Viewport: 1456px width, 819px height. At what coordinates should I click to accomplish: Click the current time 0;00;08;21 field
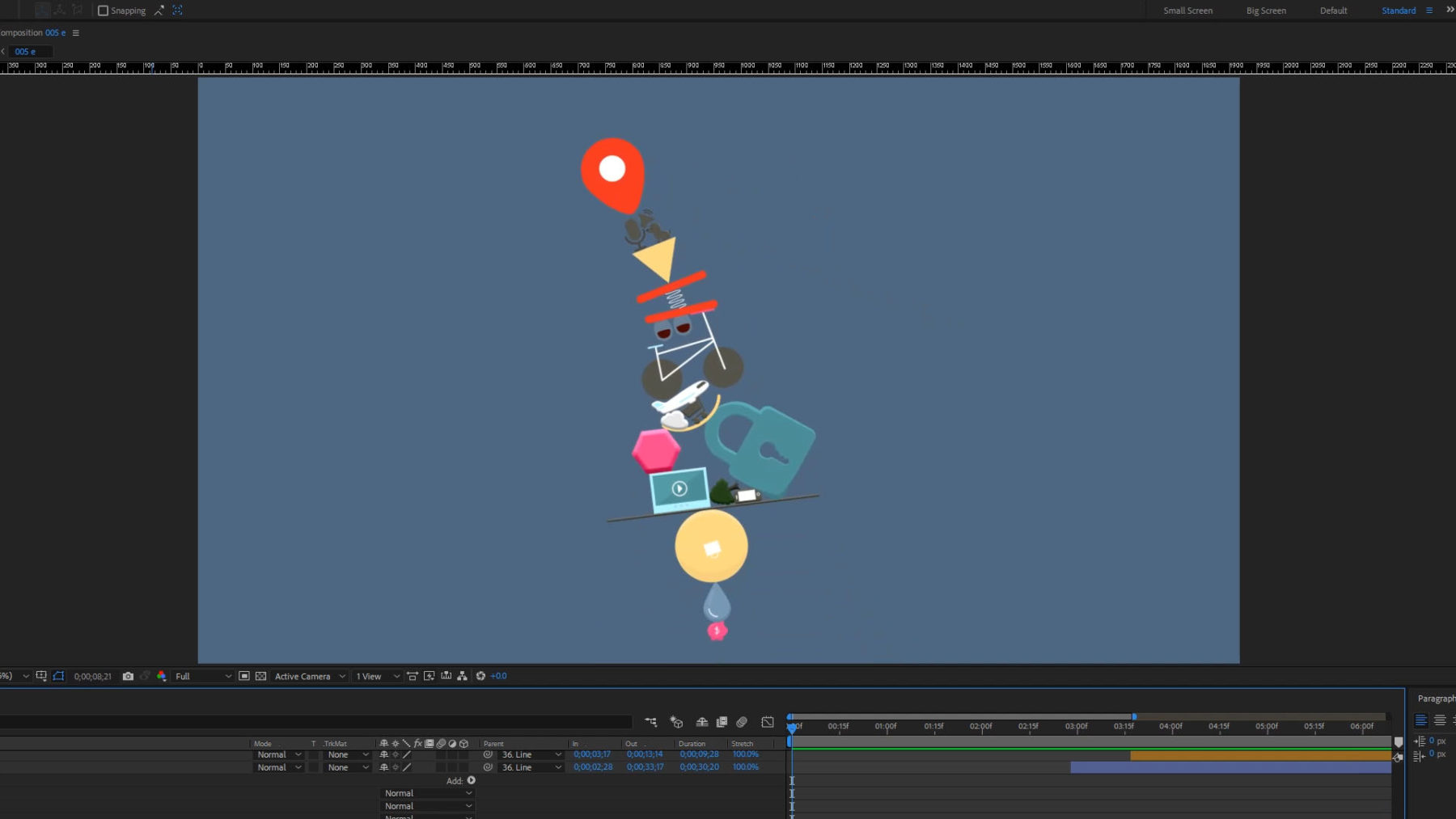[x=93, y=676]
